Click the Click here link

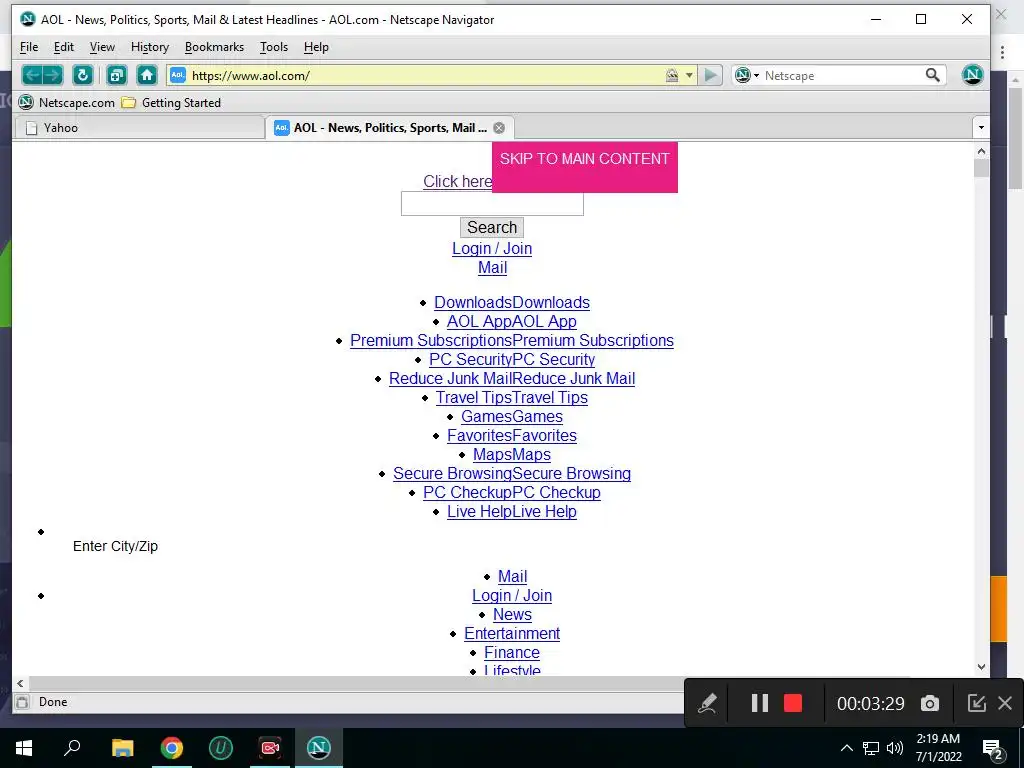tap(458, 182)
